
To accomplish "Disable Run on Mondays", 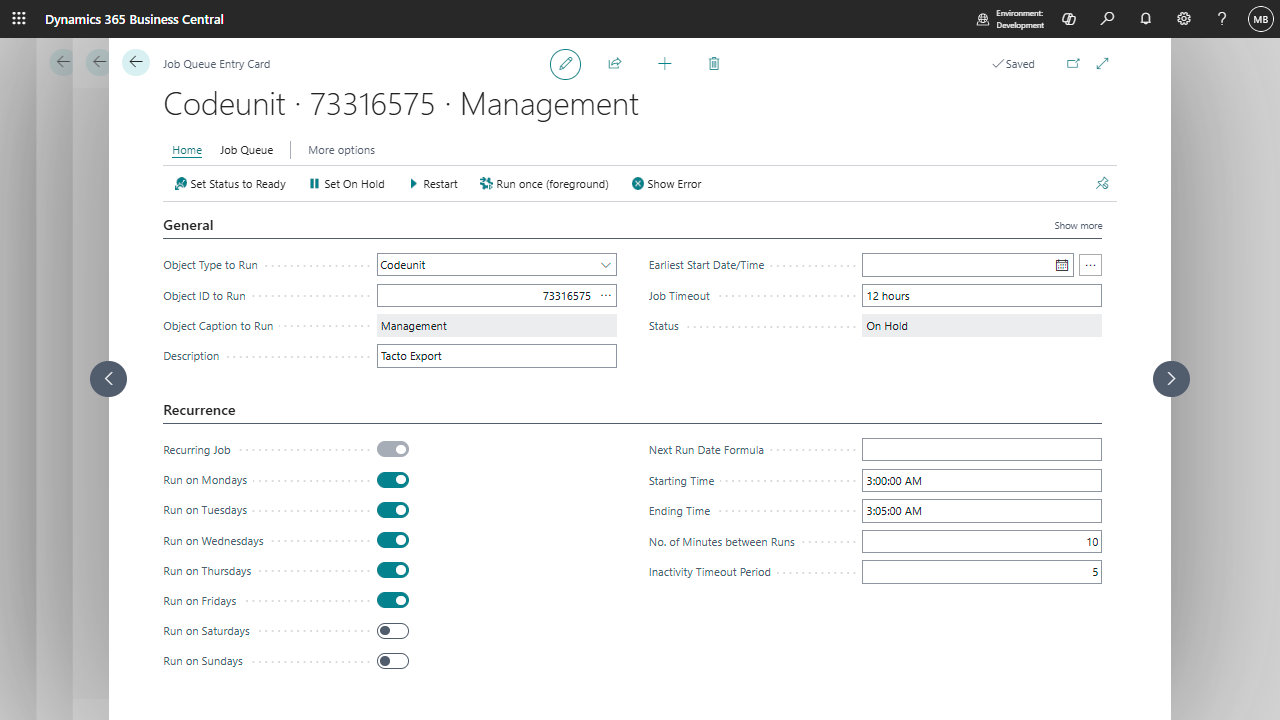I will 393,480.
